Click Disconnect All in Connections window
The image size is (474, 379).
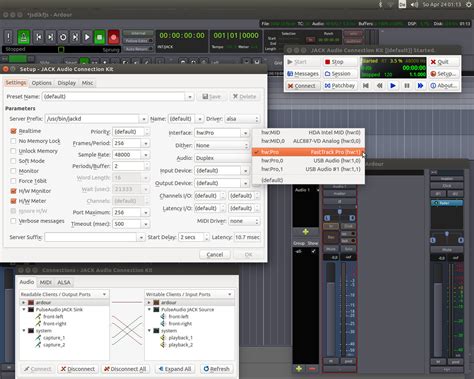pos(125,369)
